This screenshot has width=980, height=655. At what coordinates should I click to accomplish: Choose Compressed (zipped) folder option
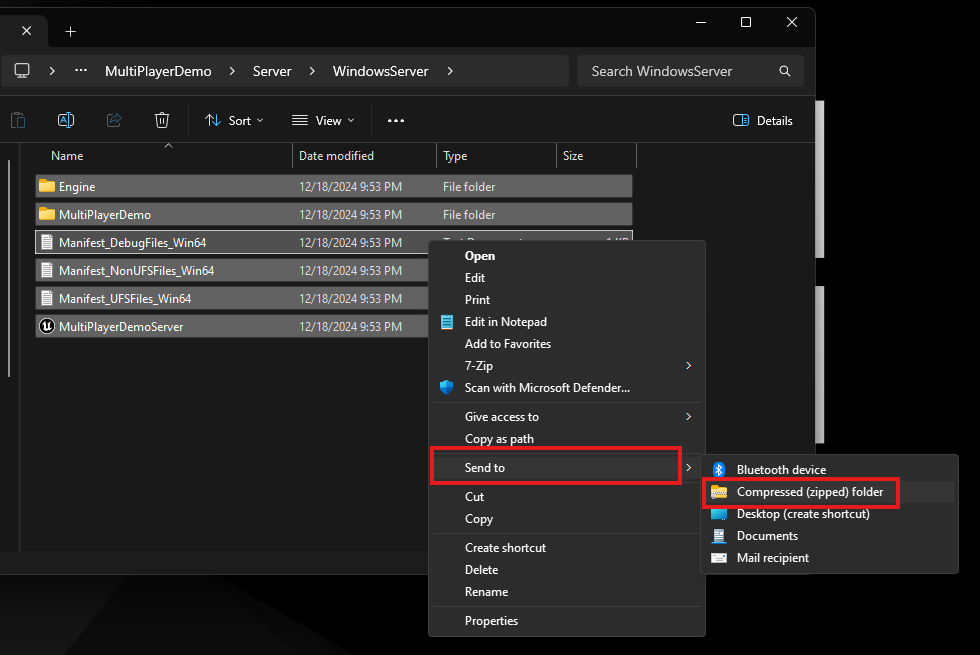click(x=809, y=492)
